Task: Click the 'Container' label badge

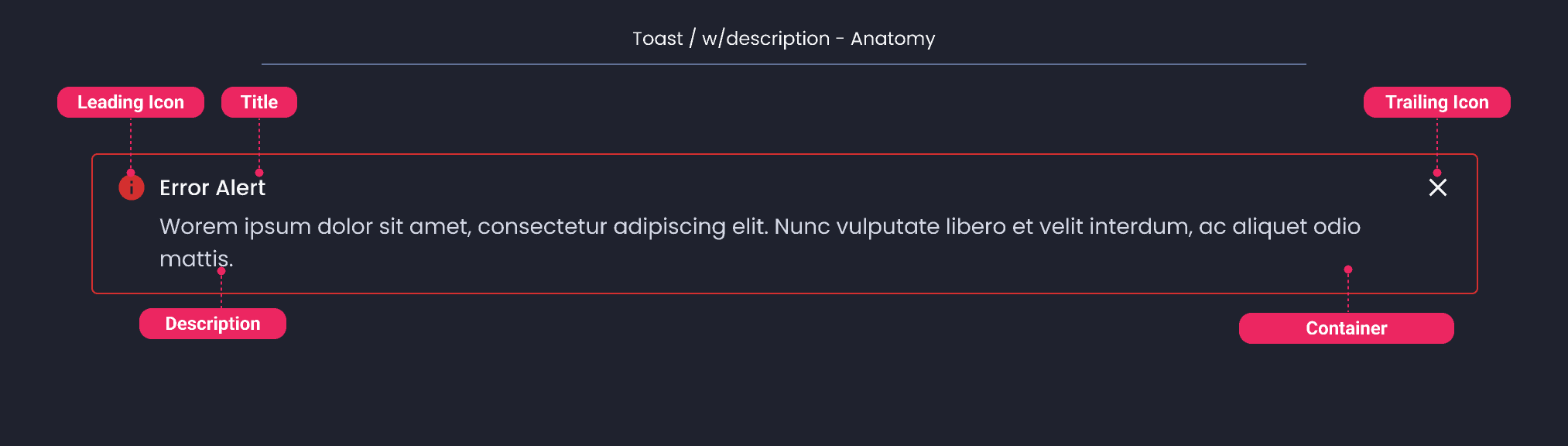Action: [x=1347, y=328]
